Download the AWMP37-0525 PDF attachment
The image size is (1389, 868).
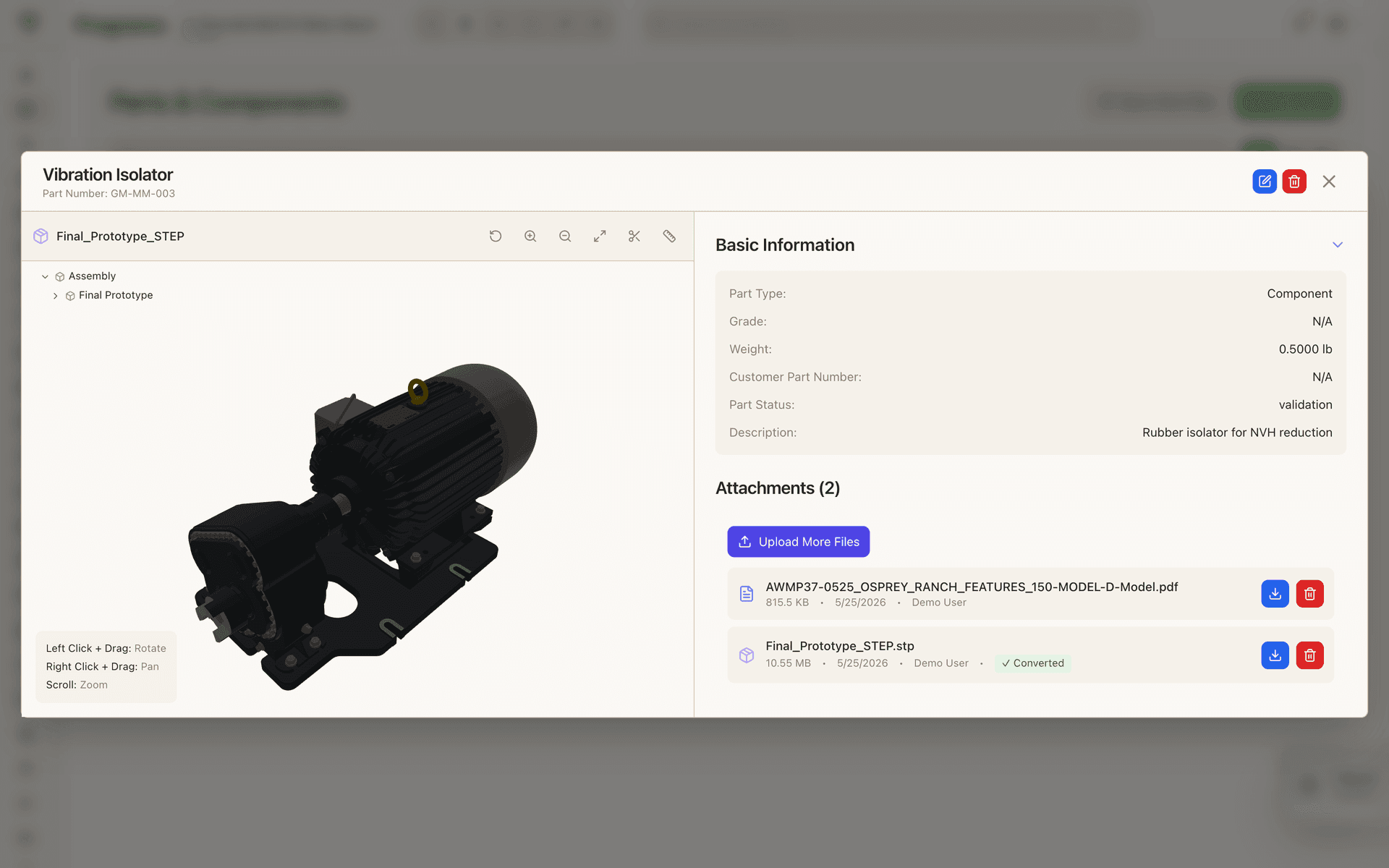[1275, 594]
